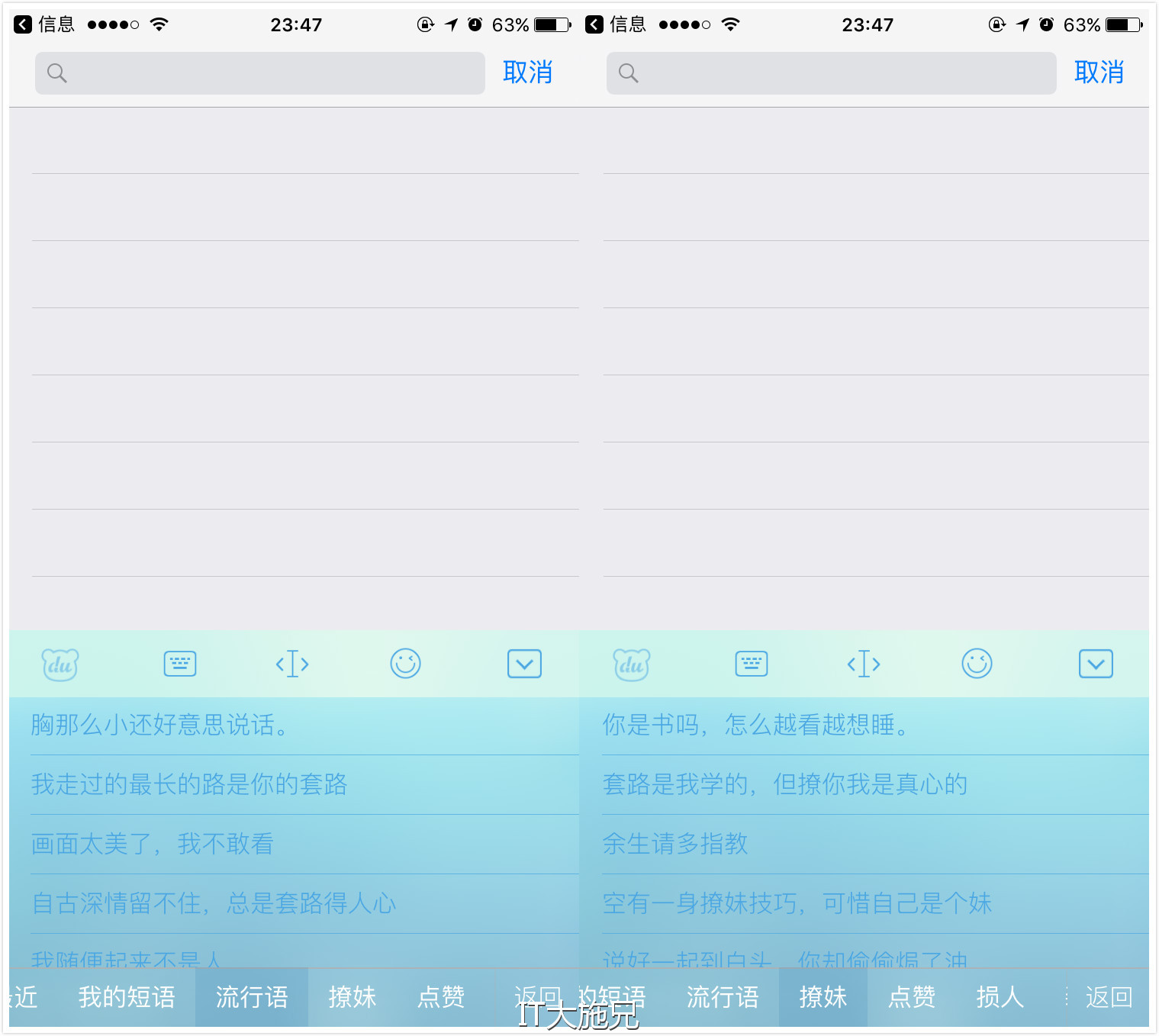1159x1036 pixels.
Task: Switch to the 损人 phrase tab
Action: (1000, 997)
